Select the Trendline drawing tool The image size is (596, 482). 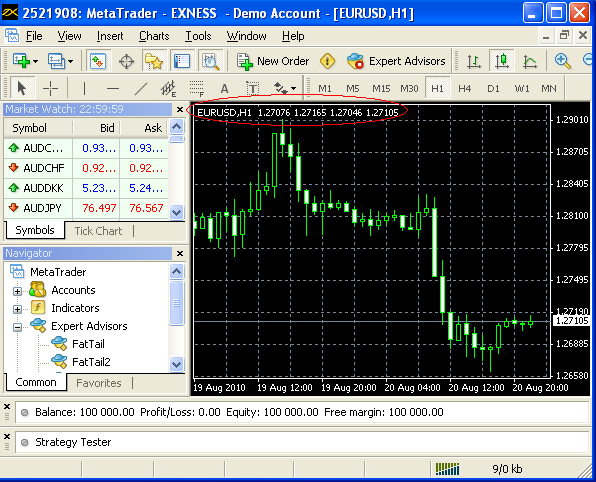141,89
